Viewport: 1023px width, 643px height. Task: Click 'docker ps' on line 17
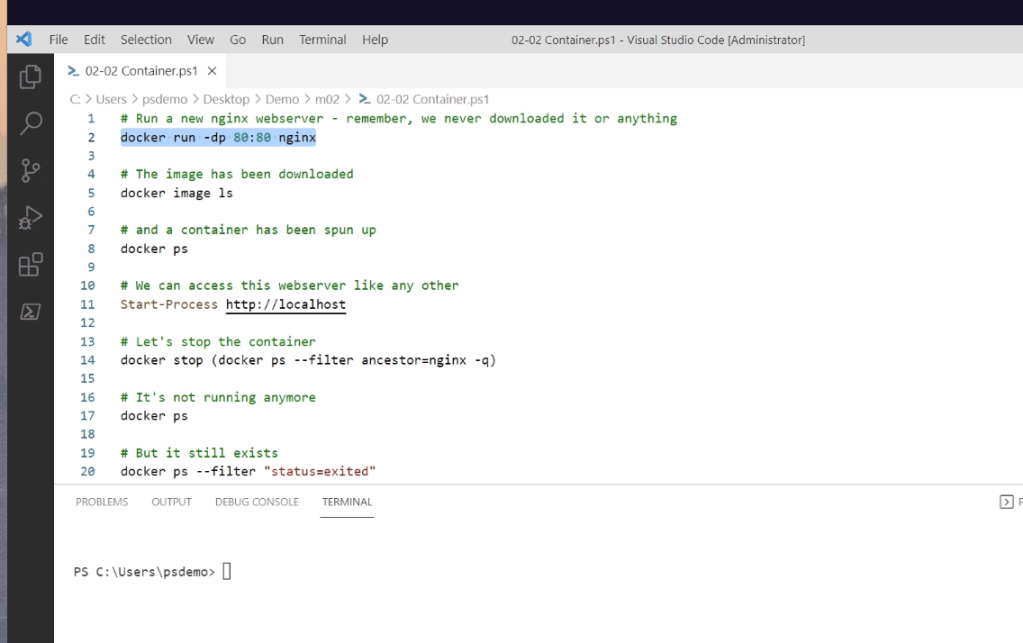pos(154,416)
